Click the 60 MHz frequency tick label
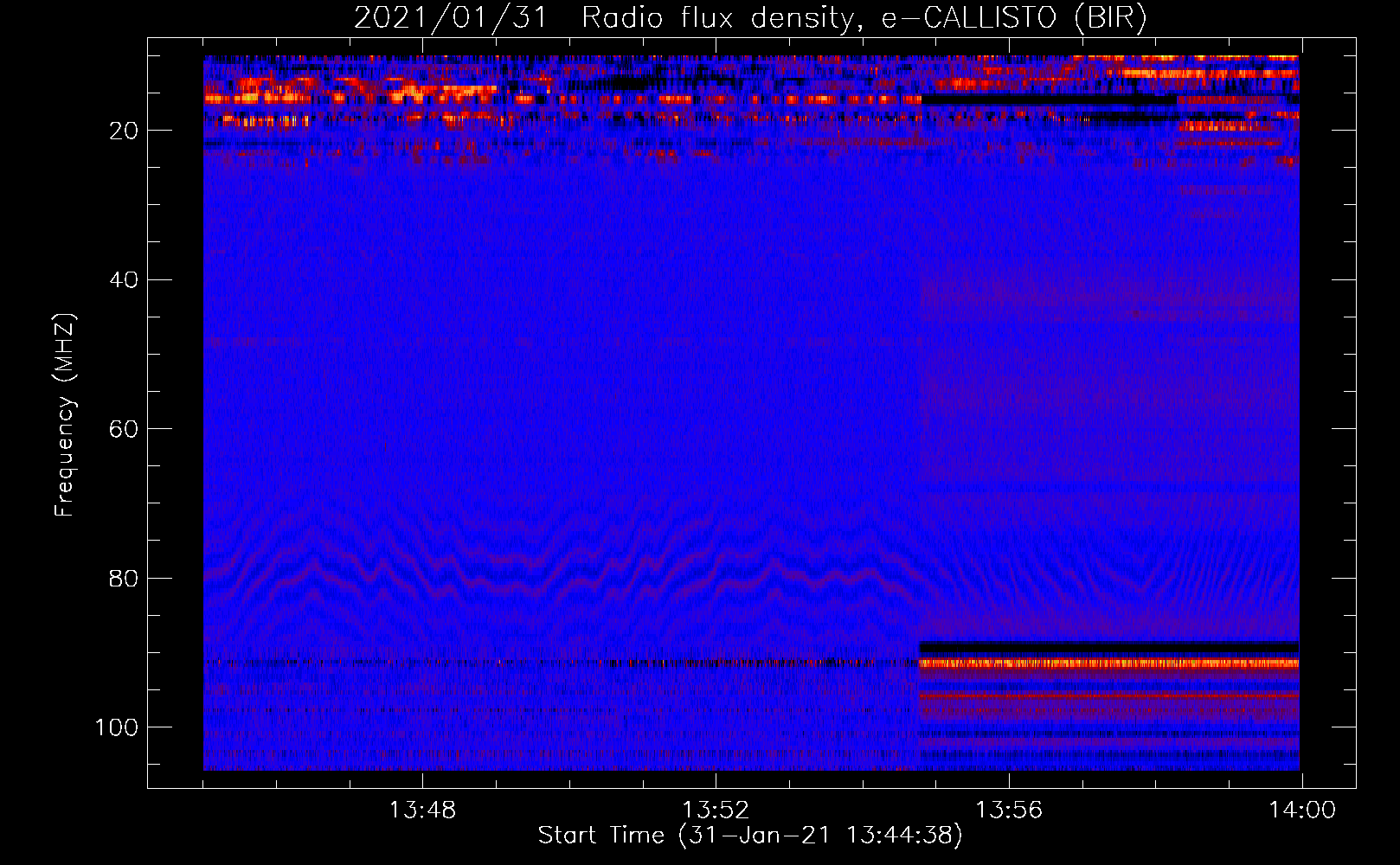 pos(125,429)
